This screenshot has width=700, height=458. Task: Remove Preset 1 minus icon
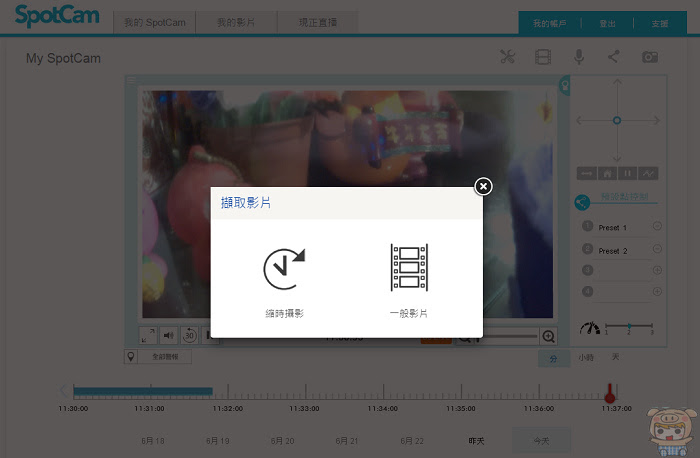tap(657, 226)
